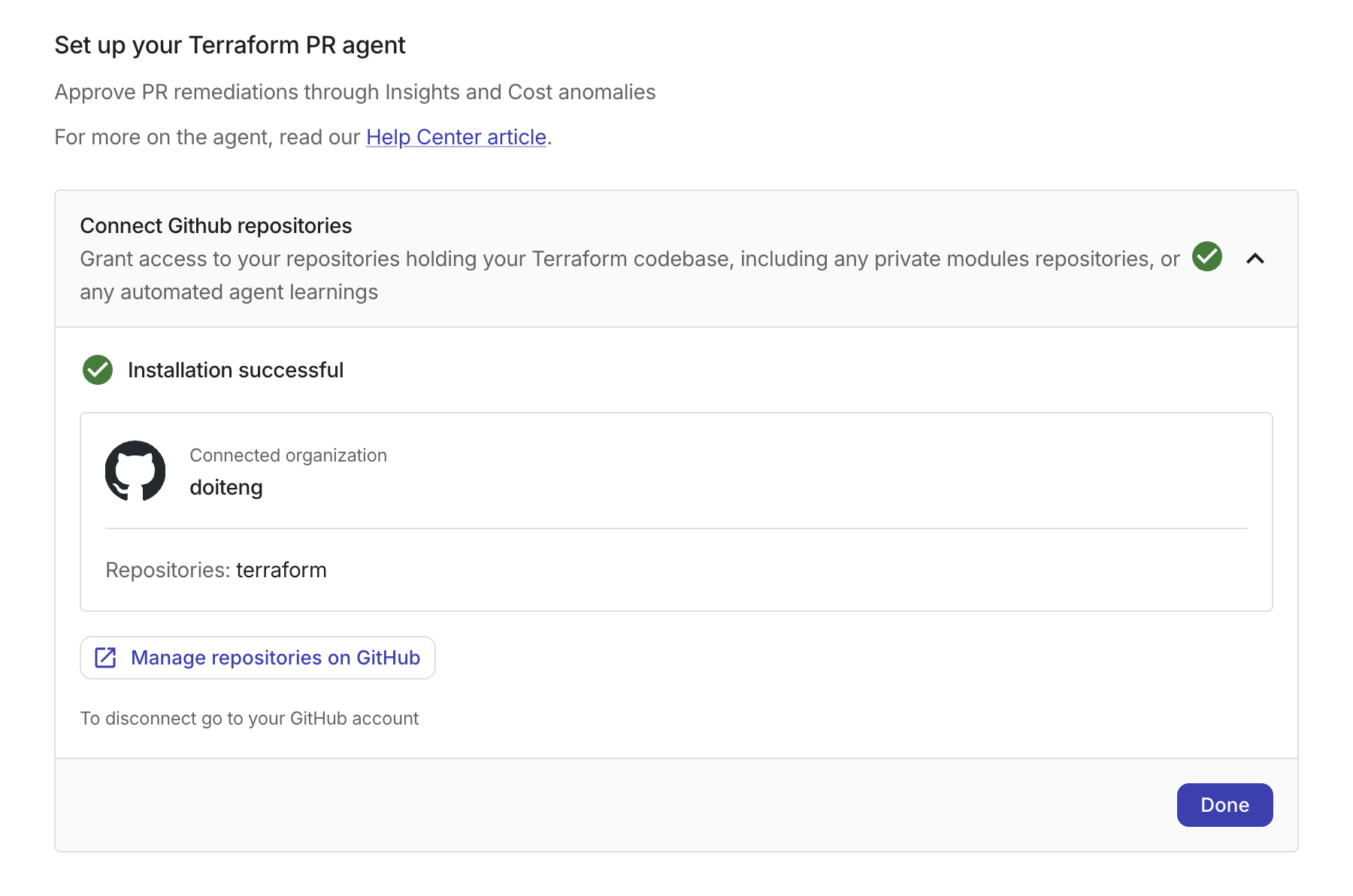Screen dimensions: 1353x896
Task: Click the Approve PR remediations subtitle text
Action: pyautogui.click(x=356, y=92)
